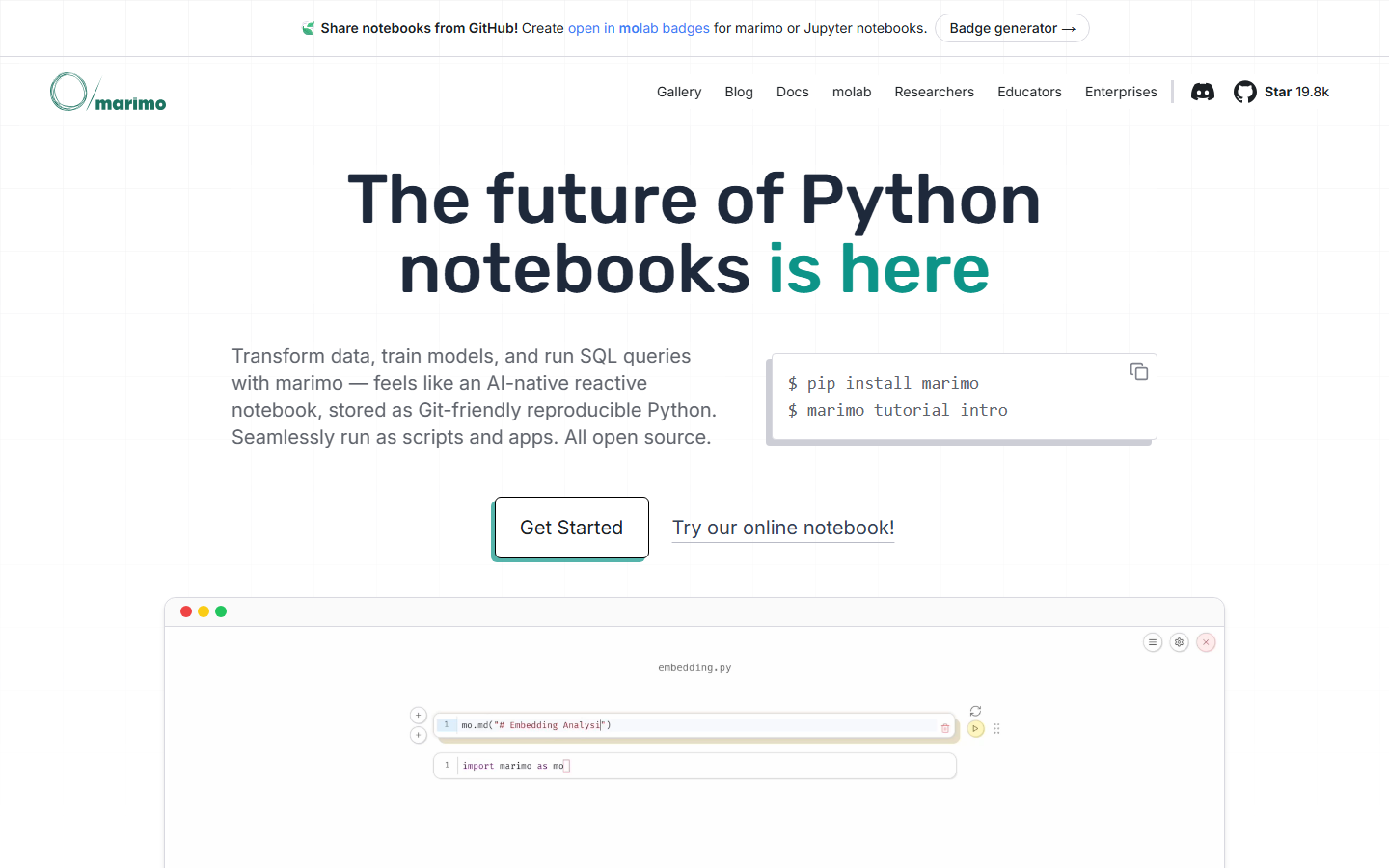The height and width of the screenshot is (868, 1389).
Task: Join marimo's Discord server
Action: (1202, 92)
